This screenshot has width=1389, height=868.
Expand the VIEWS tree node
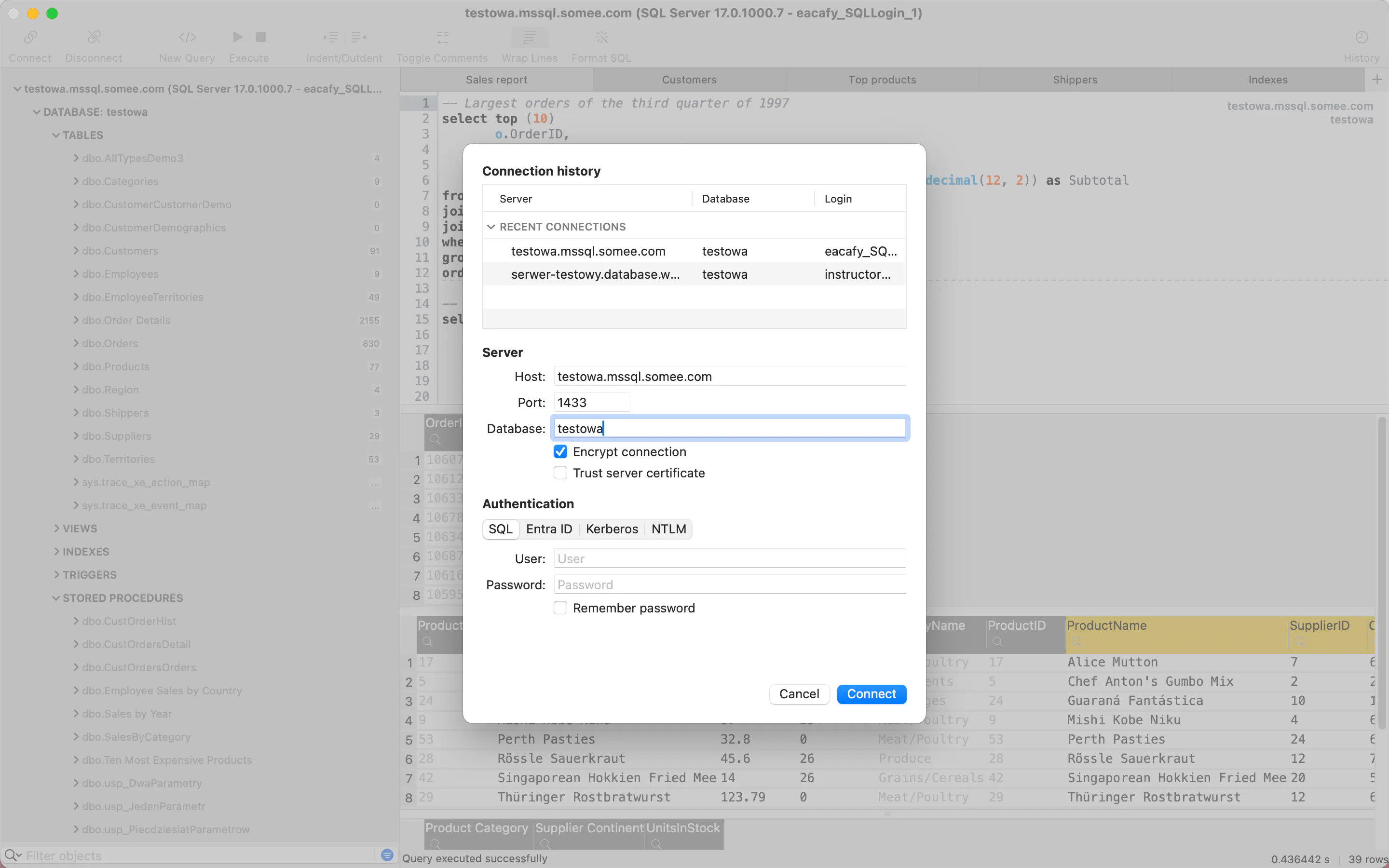56,528
